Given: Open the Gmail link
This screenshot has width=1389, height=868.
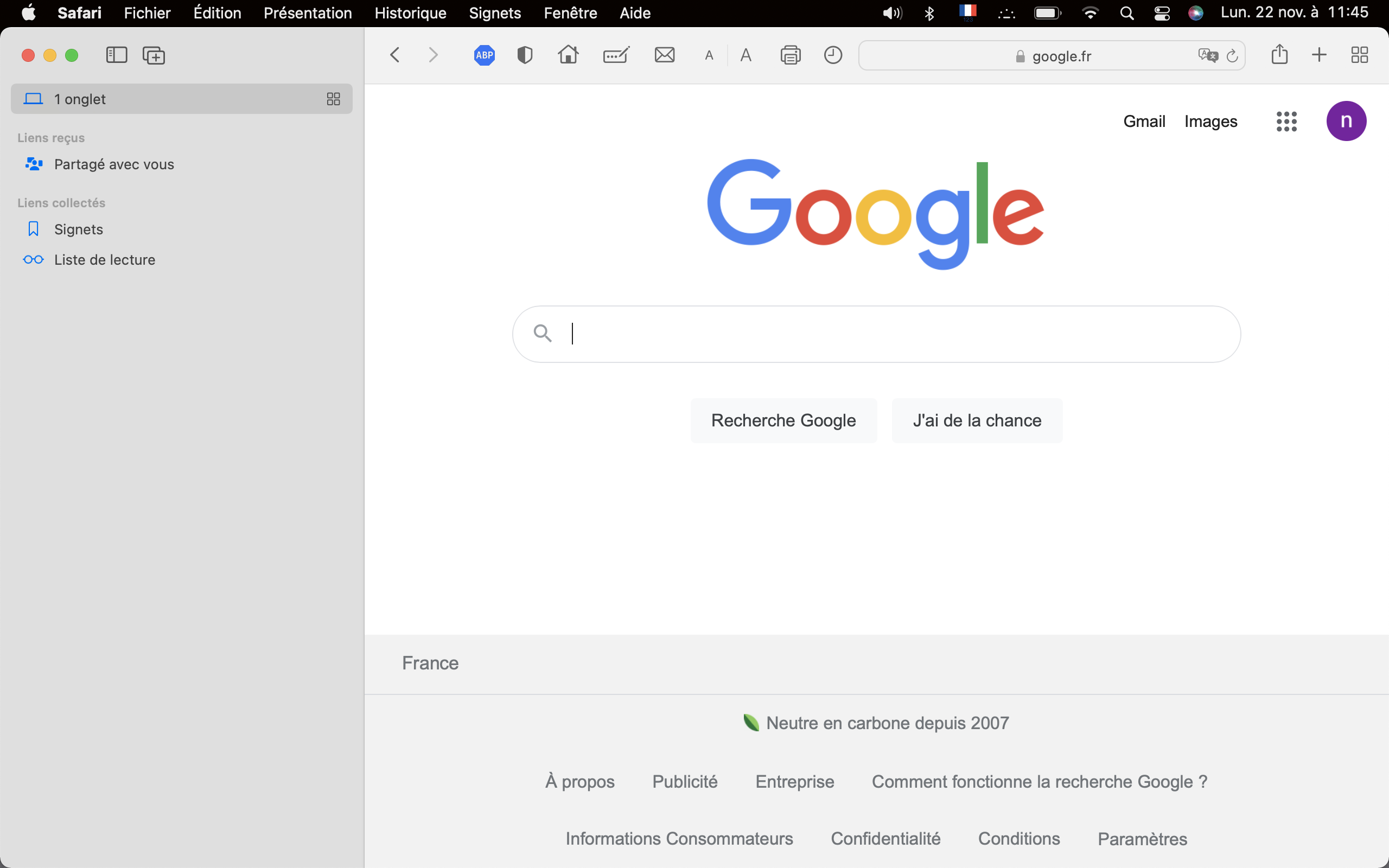Looking at the screenshot, I should click(x=1144, y=121).
